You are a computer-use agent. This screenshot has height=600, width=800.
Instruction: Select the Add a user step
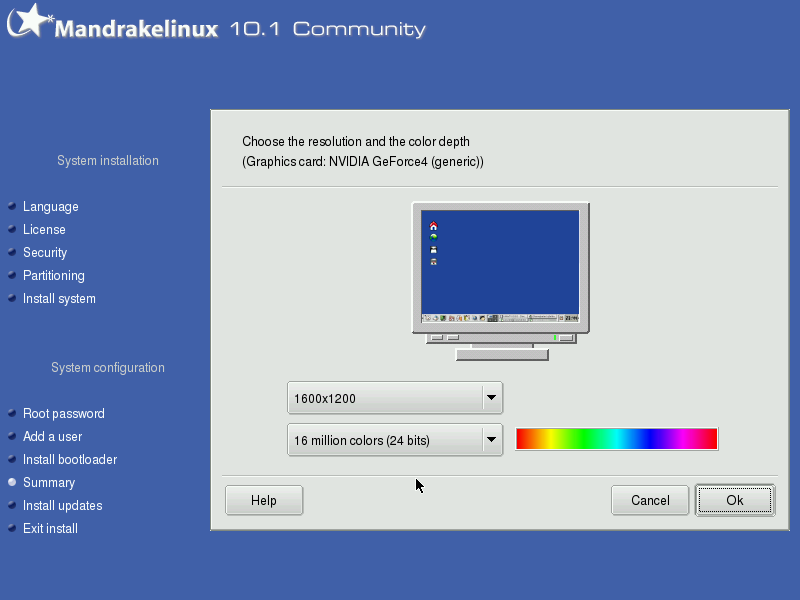click(53, 436)
